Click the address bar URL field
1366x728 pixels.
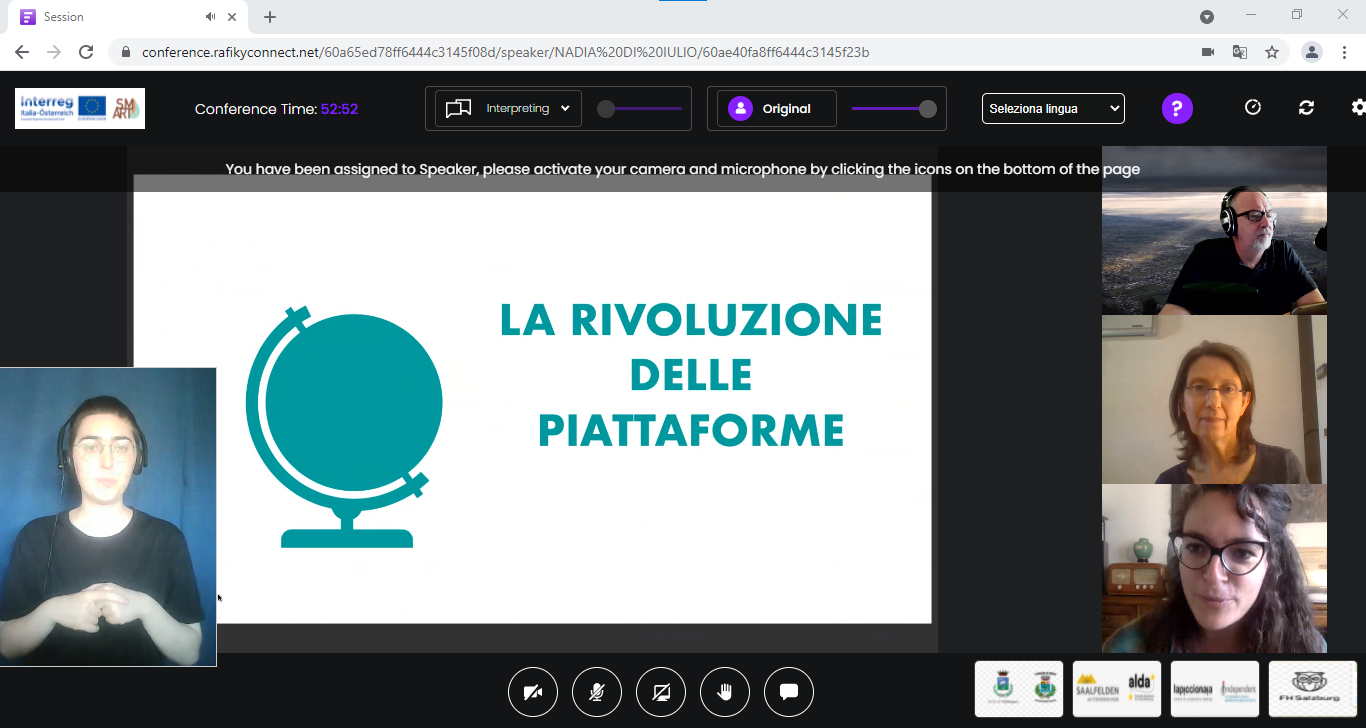point(505,52)
